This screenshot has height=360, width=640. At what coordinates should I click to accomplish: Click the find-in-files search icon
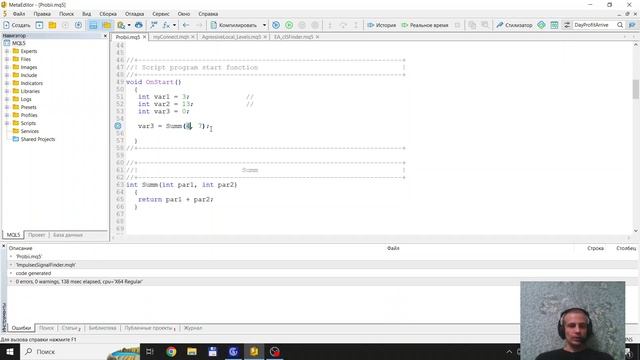[x=121, y=25]
